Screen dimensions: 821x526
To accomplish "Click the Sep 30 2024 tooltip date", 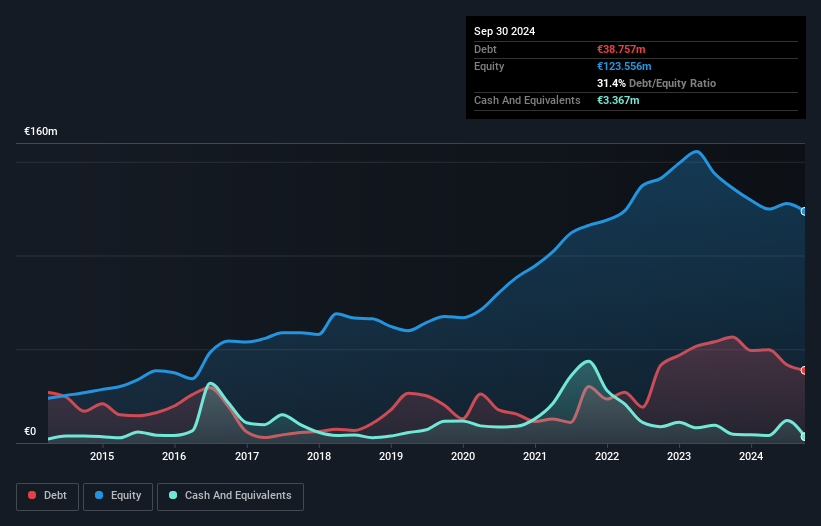I will click(x=504, y=31).
